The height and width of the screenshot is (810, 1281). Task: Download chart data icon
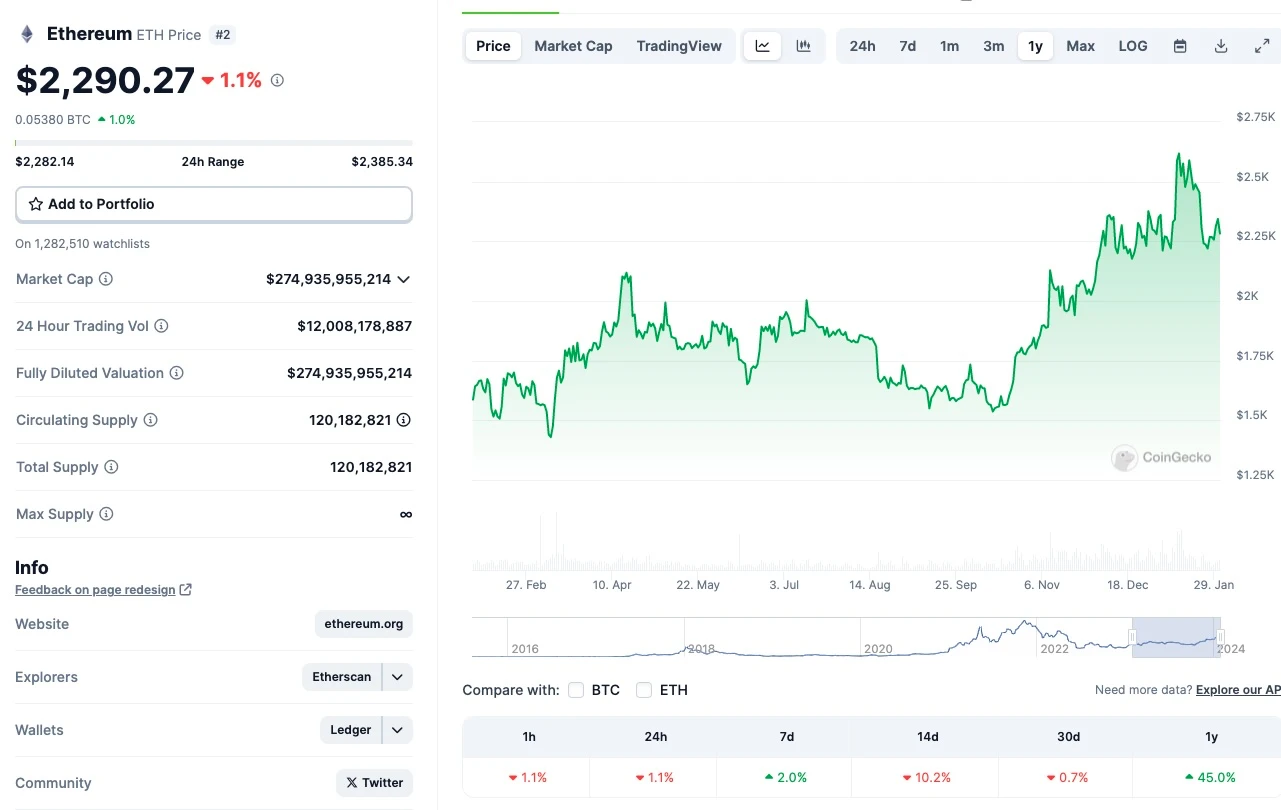tap(1221, 46)
